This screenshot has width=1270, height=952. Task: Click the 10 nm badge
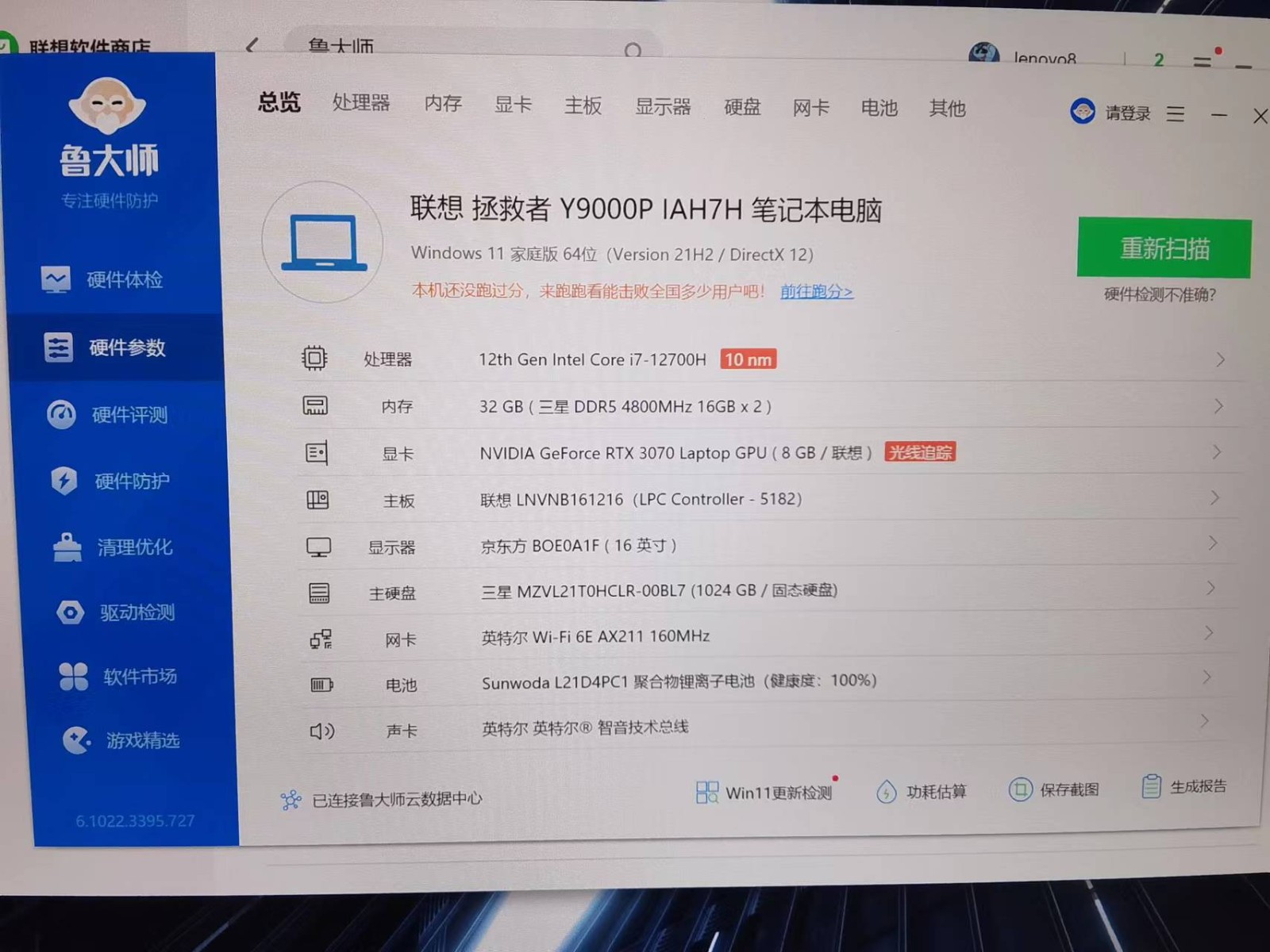pyautogui.click(x=748, y=359)
